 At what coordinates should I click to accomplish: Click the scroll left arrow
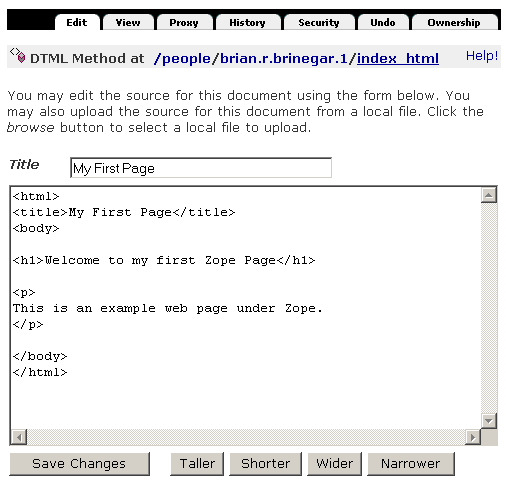(19, 437)
